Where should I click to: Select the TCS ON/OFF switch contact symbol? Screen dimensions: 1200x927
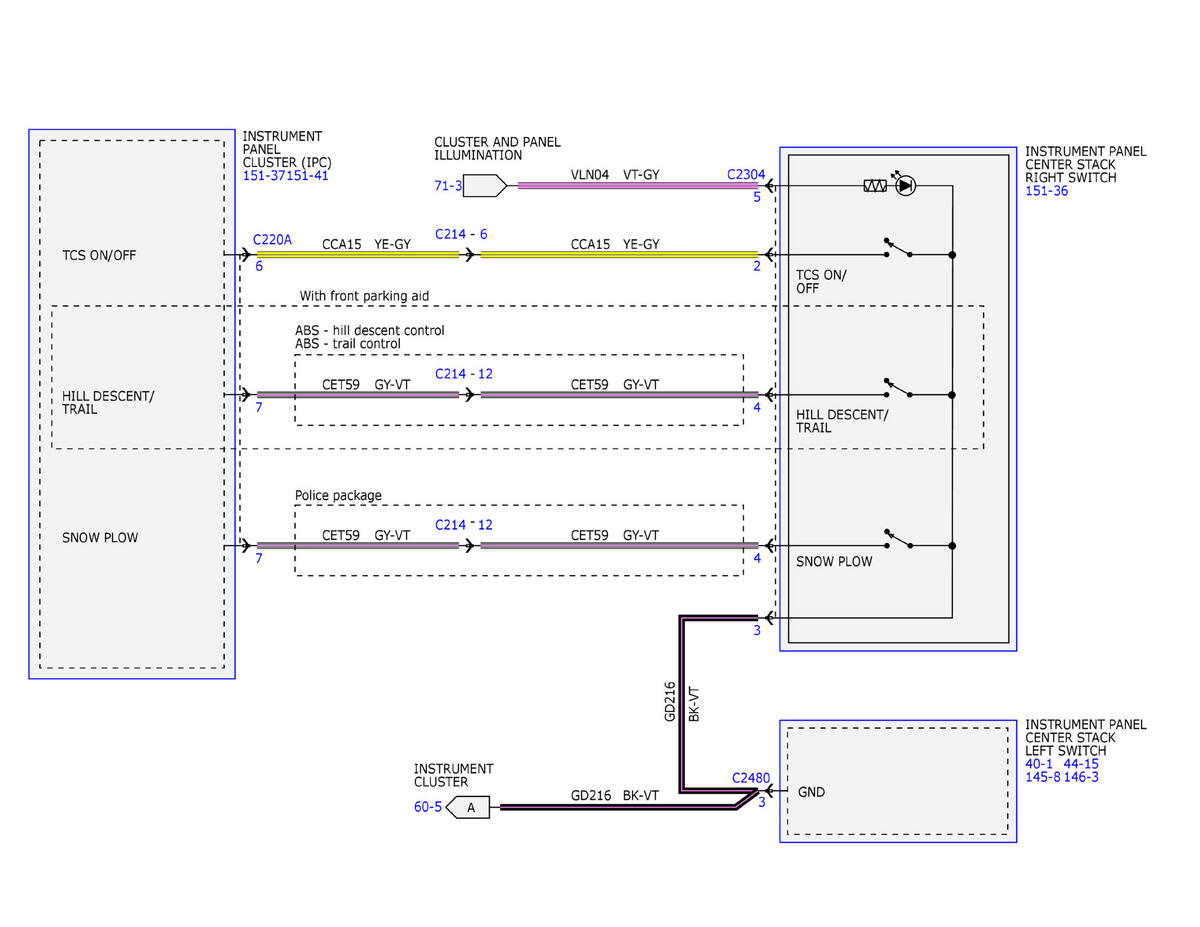coord(897,249)
